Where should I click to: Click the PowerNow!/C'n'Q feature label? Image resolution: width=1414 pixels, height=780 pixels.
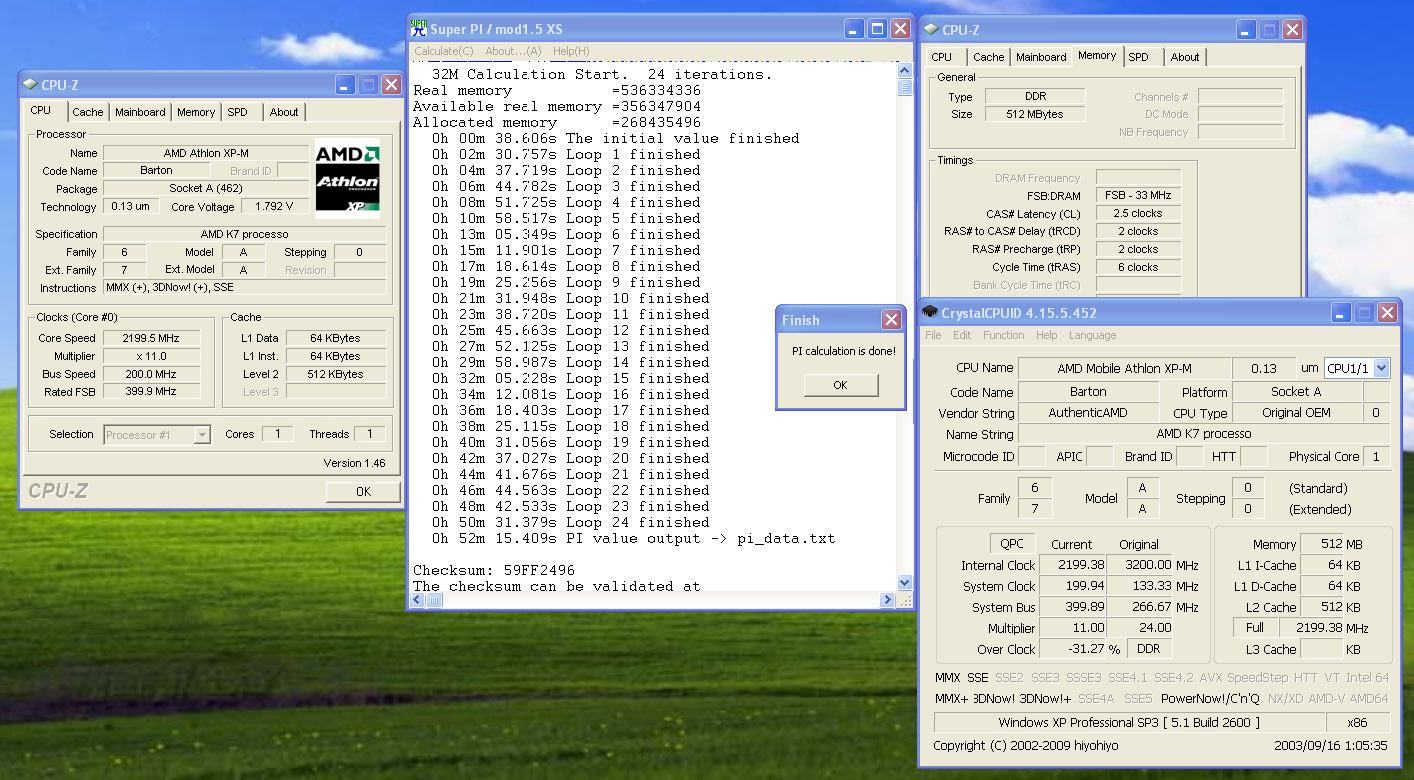(x=1210, y=699)
